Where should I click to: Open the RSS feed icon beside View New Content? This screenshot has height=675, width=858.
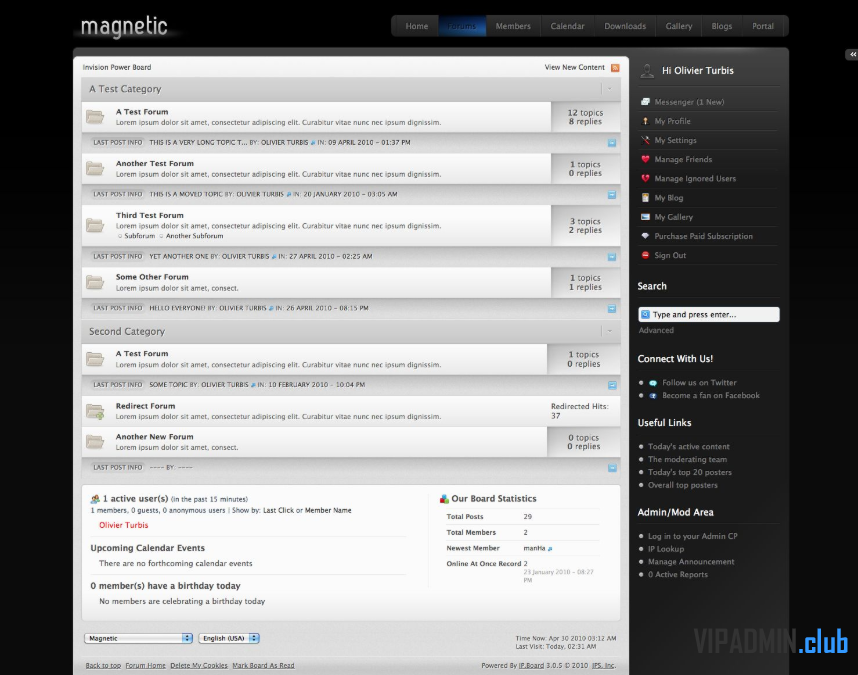pos(615,68)
